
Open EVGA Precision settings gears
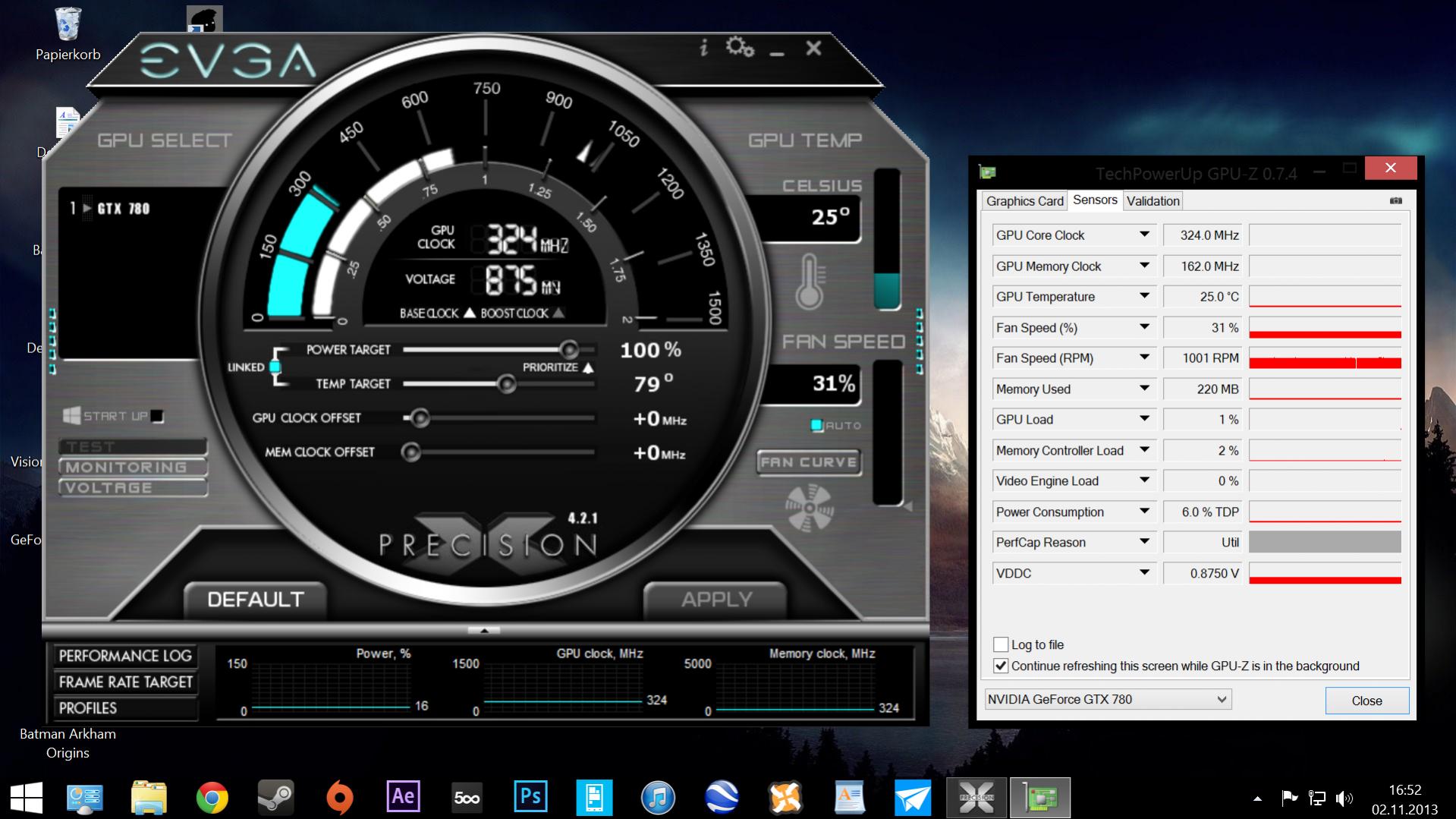(739, 48)
